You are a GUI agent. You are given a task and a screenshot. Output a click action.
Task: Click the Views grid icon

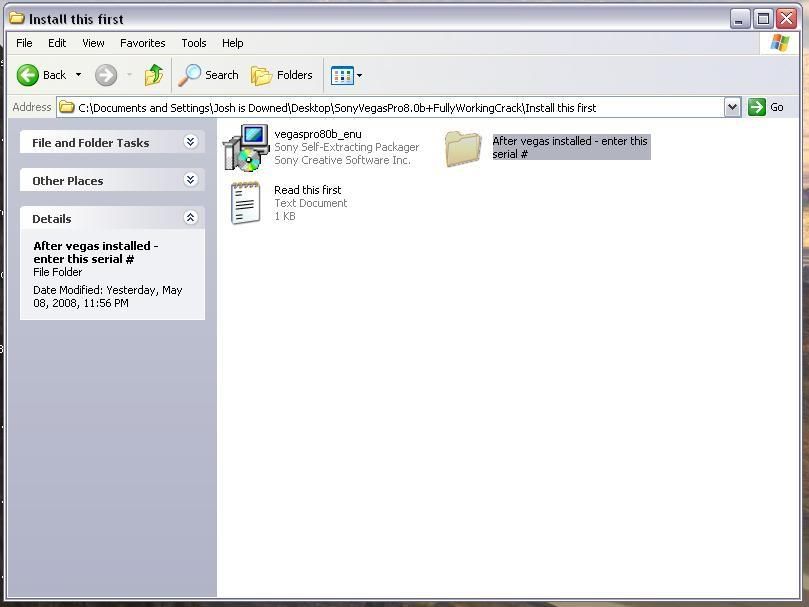pos(342,75)
